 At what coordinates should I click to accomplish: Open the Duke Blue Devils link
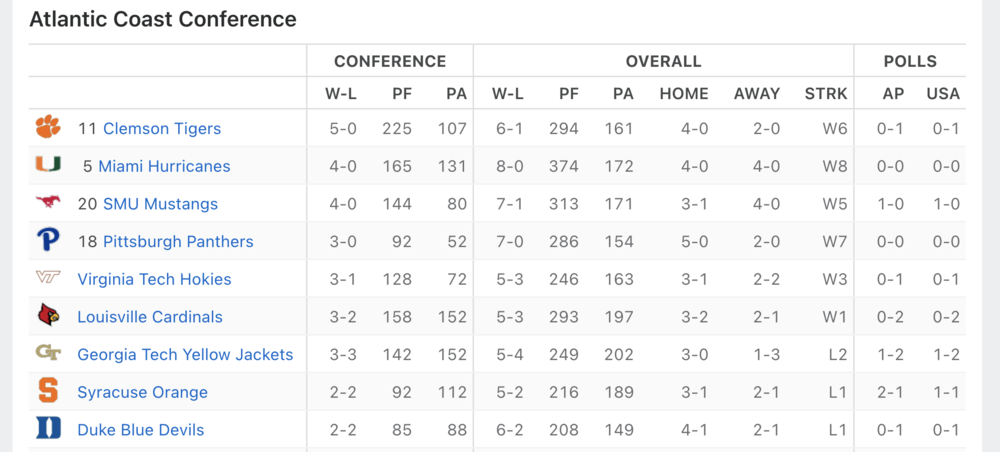coord(140,430)
